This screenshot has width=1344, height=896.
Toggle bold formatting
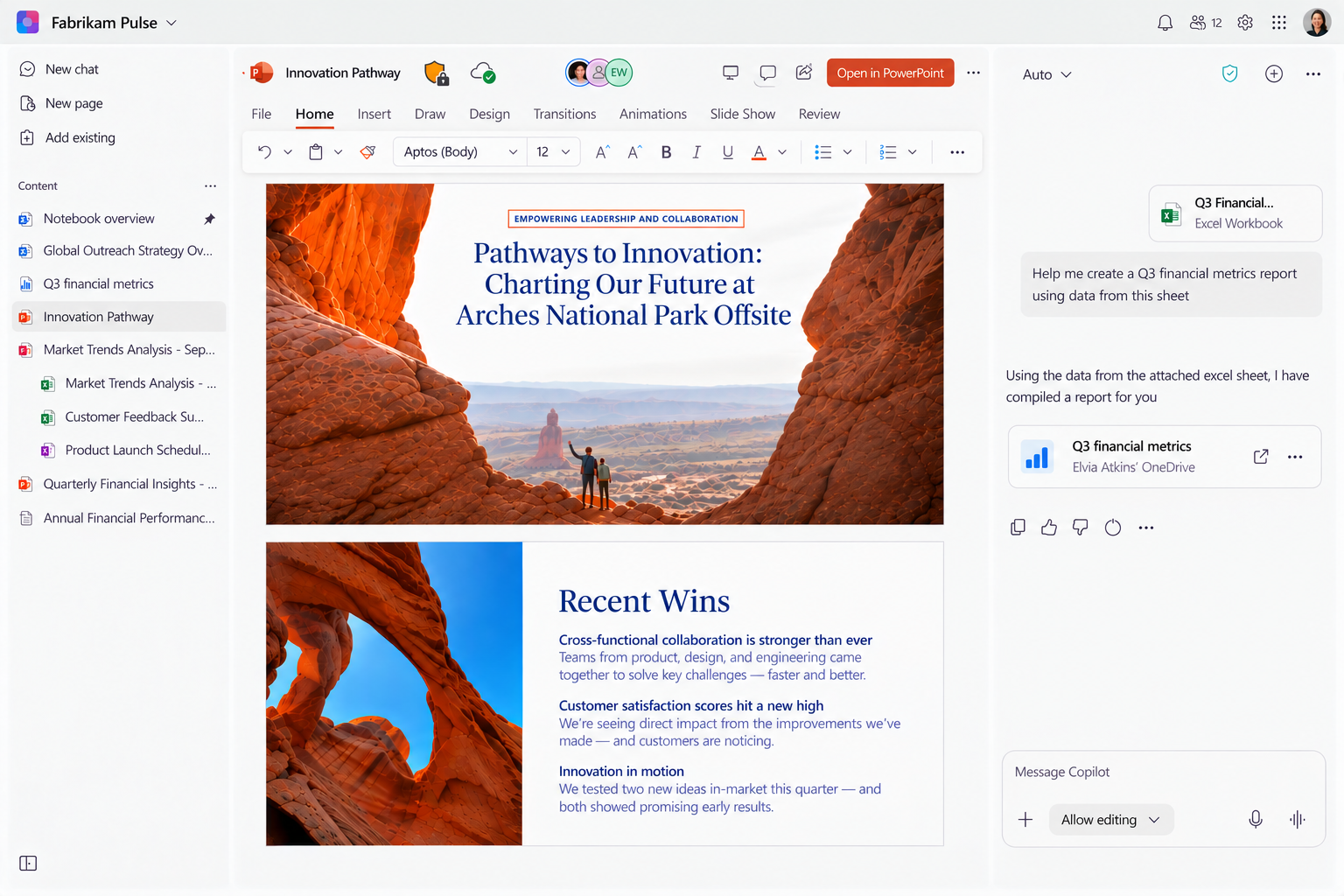[x=667, y=152]
